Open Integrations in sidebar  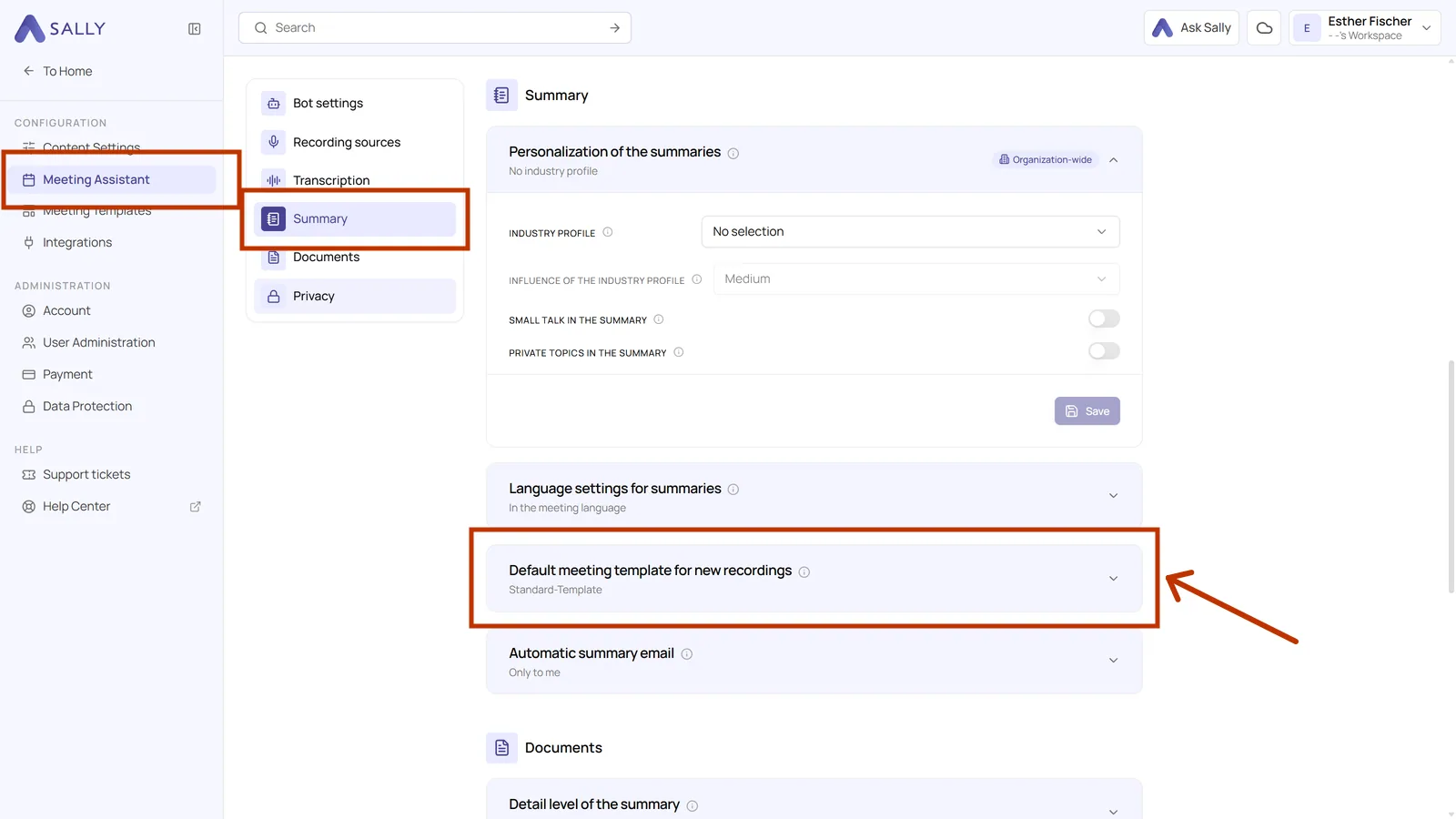click(112, 243)
